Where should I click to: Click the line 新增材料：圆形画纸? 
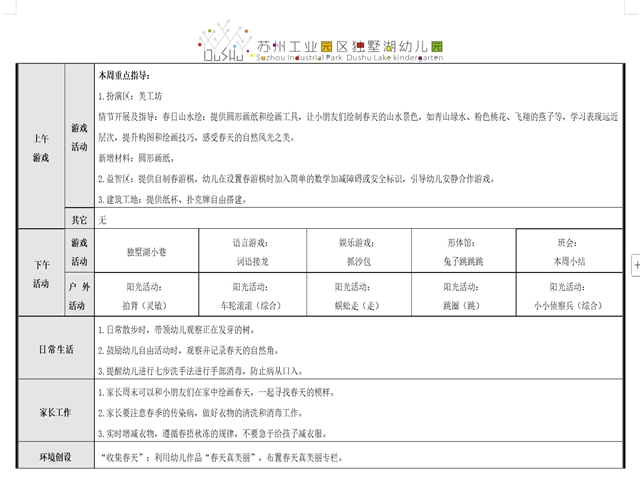point(136,158)
